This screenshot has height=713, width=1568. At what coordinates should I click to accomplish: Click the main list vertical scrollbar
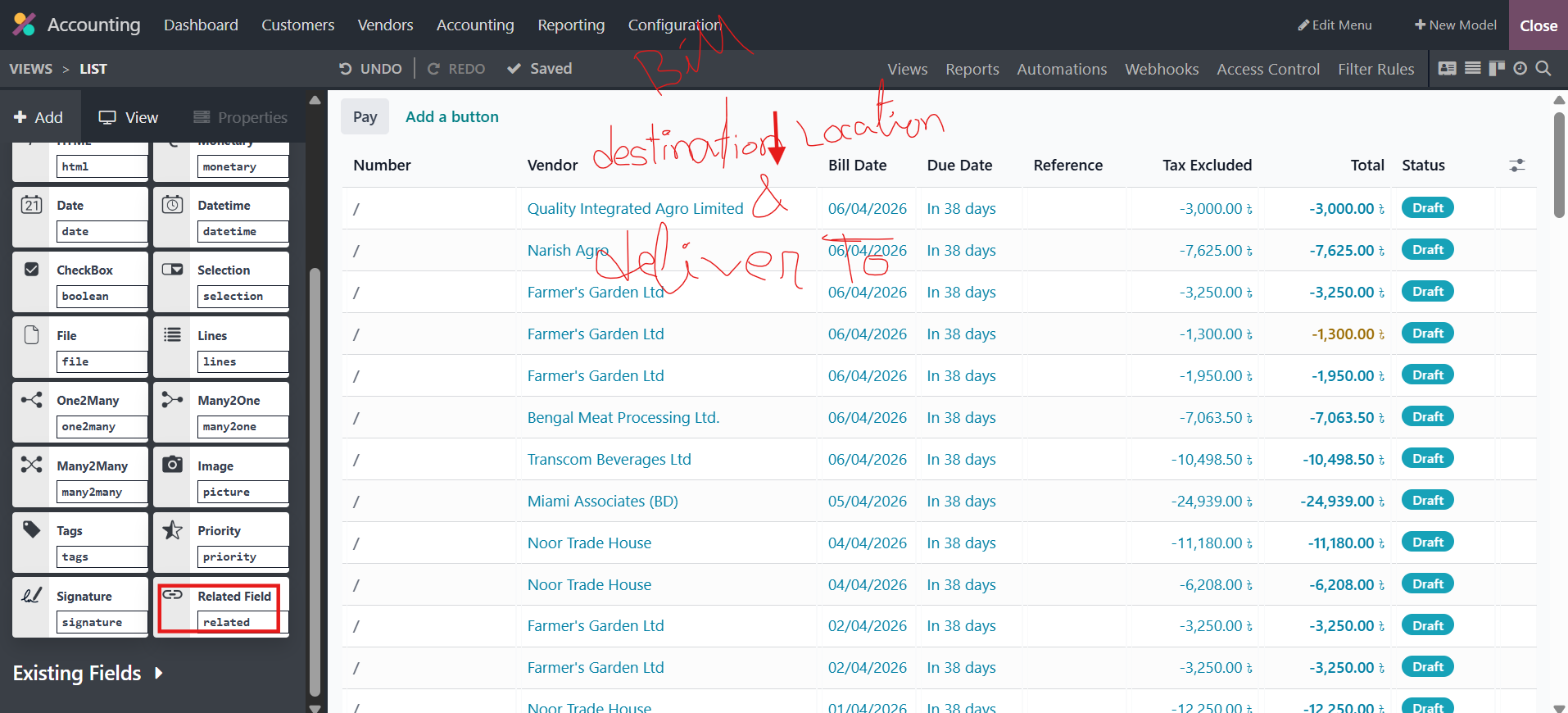tap(1559, 165)
